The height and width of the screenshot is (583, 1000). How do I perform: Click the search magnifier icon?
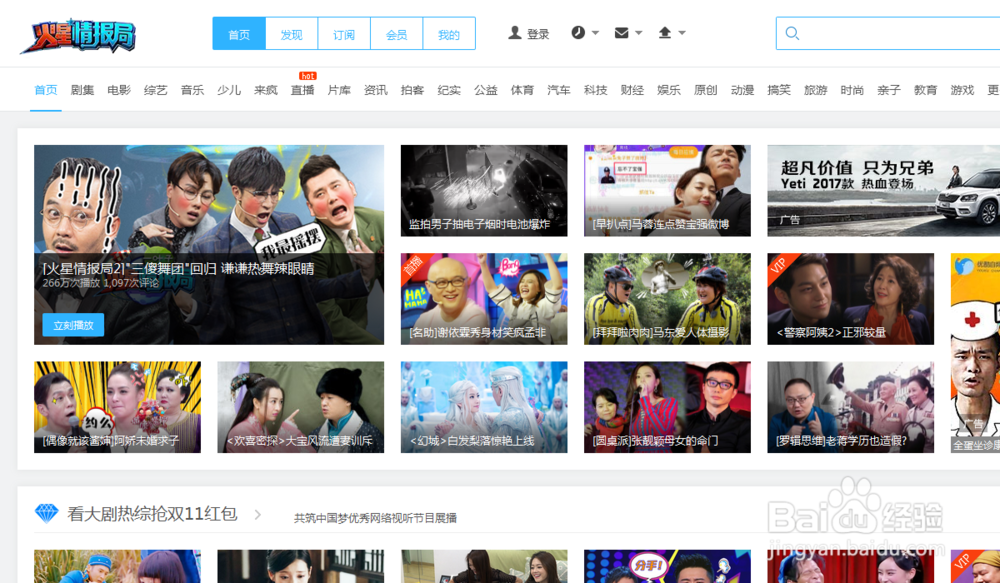click(x=792, y=33)
